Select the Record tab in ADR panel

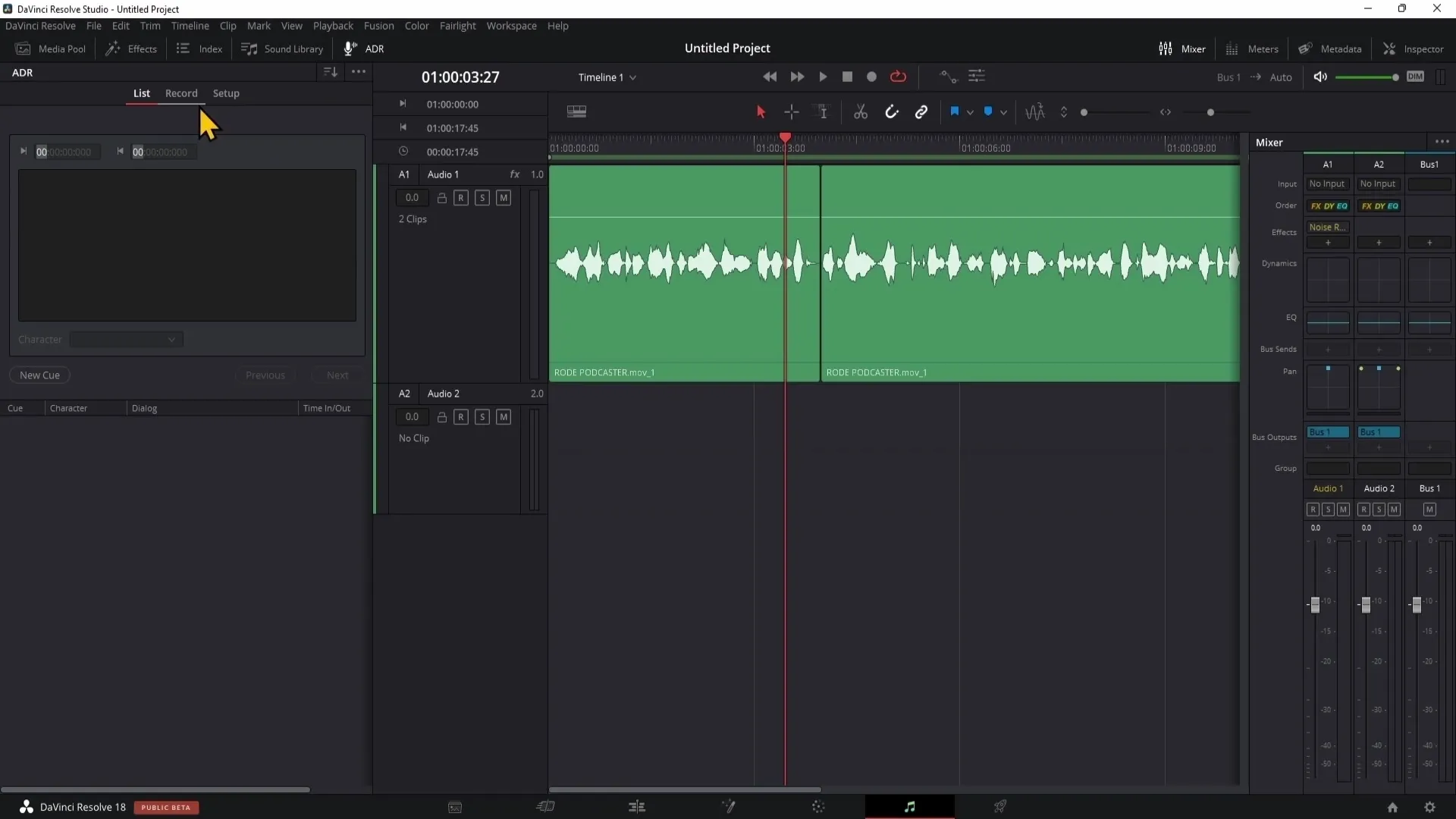tap(181, 92)
